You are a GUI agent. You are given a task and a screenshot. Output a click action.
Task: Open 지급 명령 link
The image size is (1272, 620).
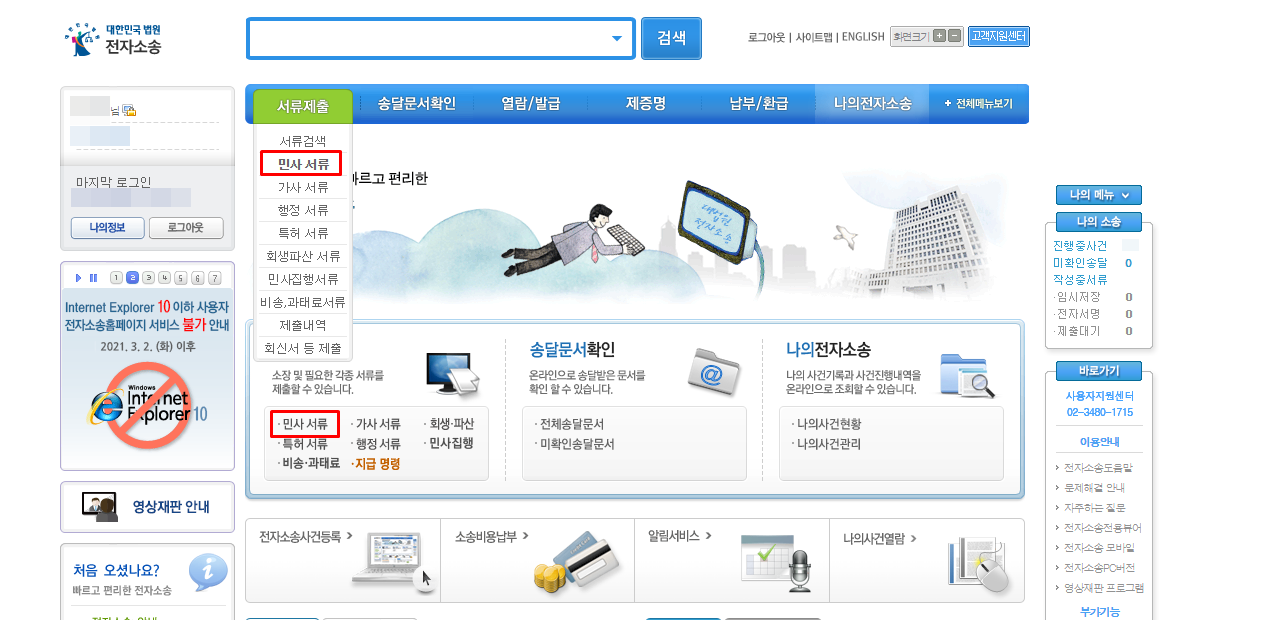pos(376,463)
